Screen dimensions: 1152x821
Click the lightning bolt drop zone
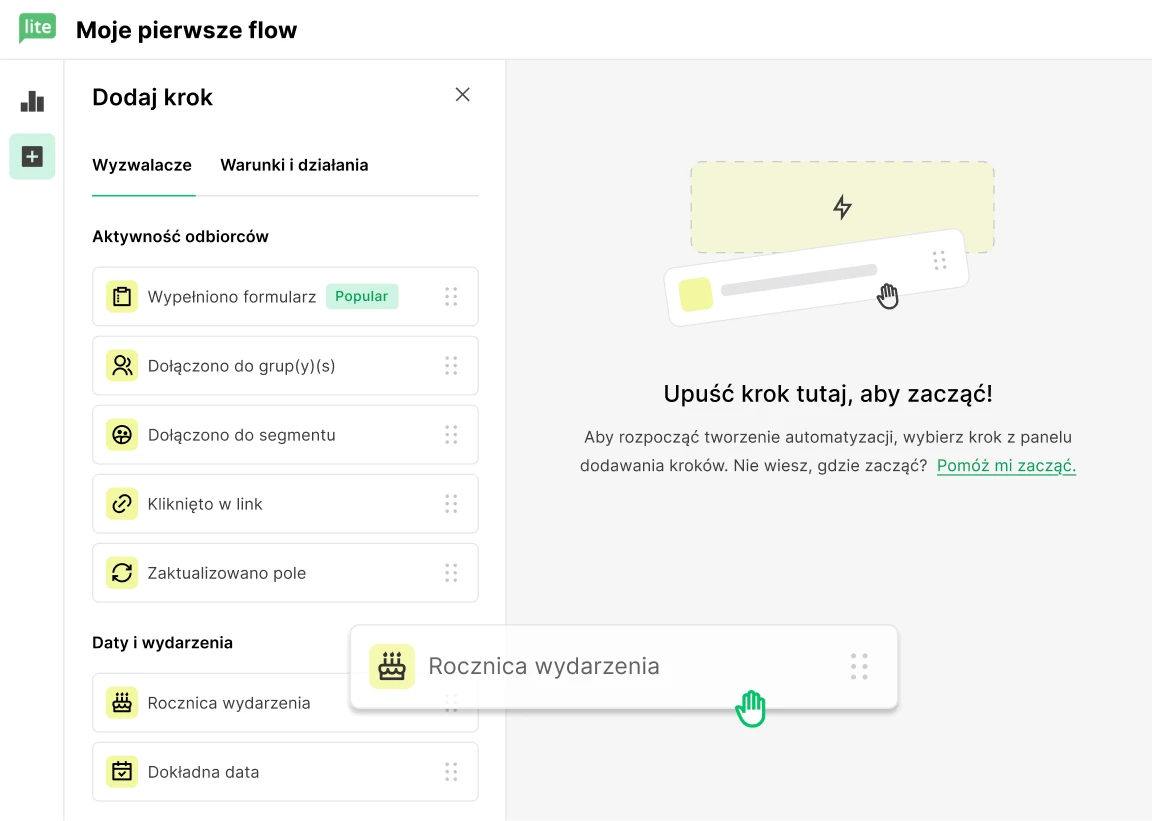(x=842, y=207)
